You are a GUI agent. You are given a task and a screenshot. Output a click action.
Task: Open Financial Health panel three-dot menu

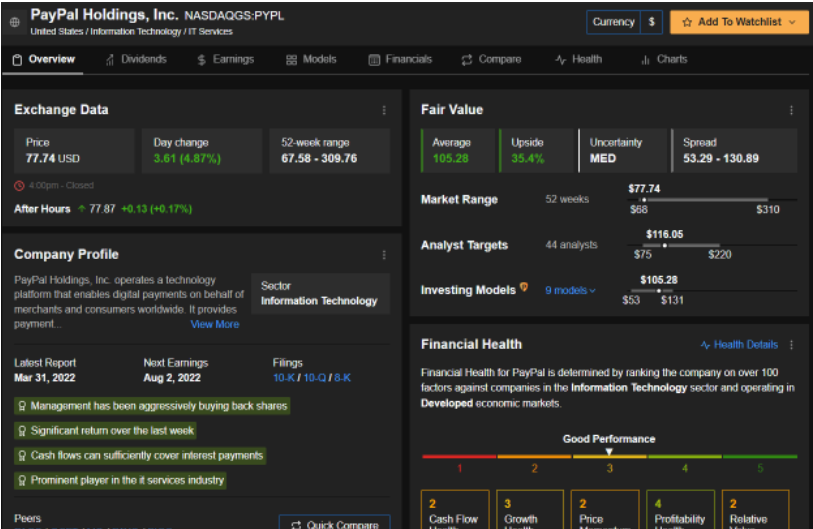click(791, 345)
